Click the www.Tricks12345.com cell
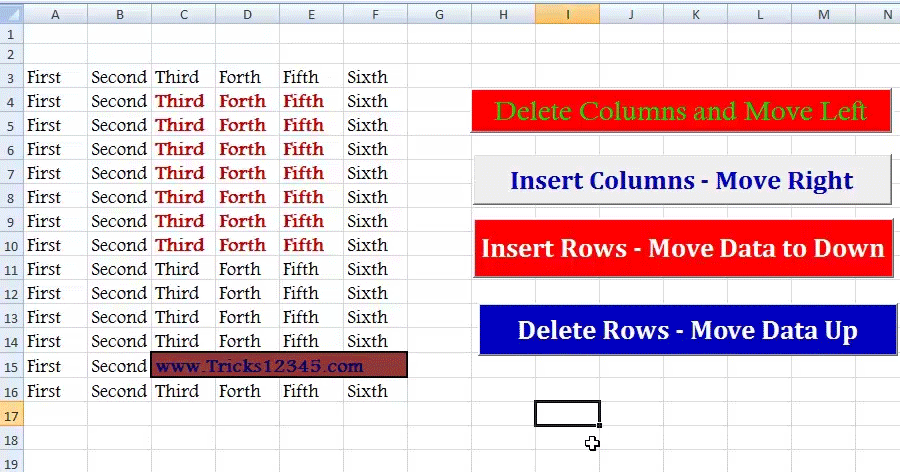 coord(279,365)
